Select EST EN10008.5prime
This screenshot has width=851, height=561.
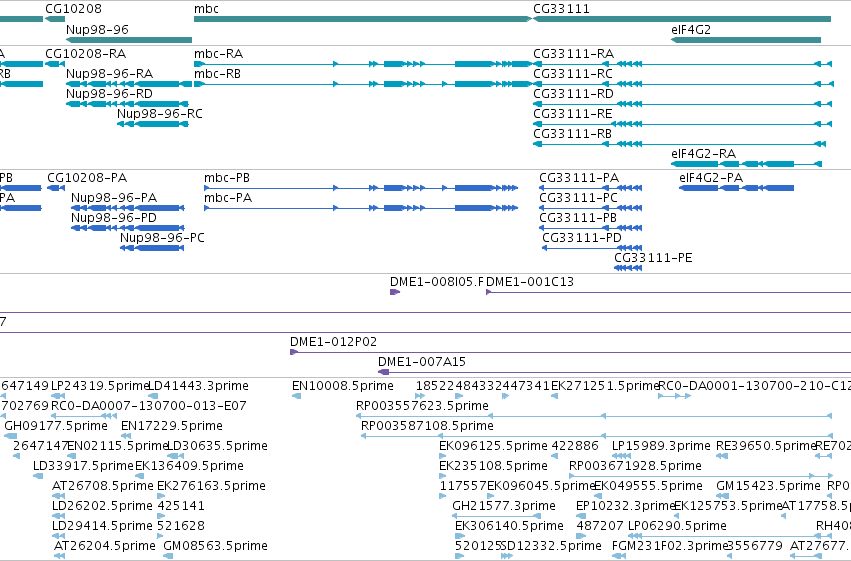(296, 396)
